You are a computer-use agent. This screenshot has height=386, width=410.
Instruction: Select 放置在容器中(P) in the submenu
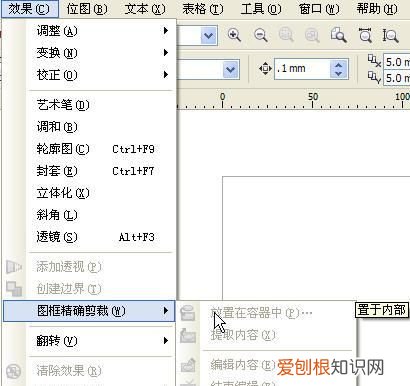266,313
